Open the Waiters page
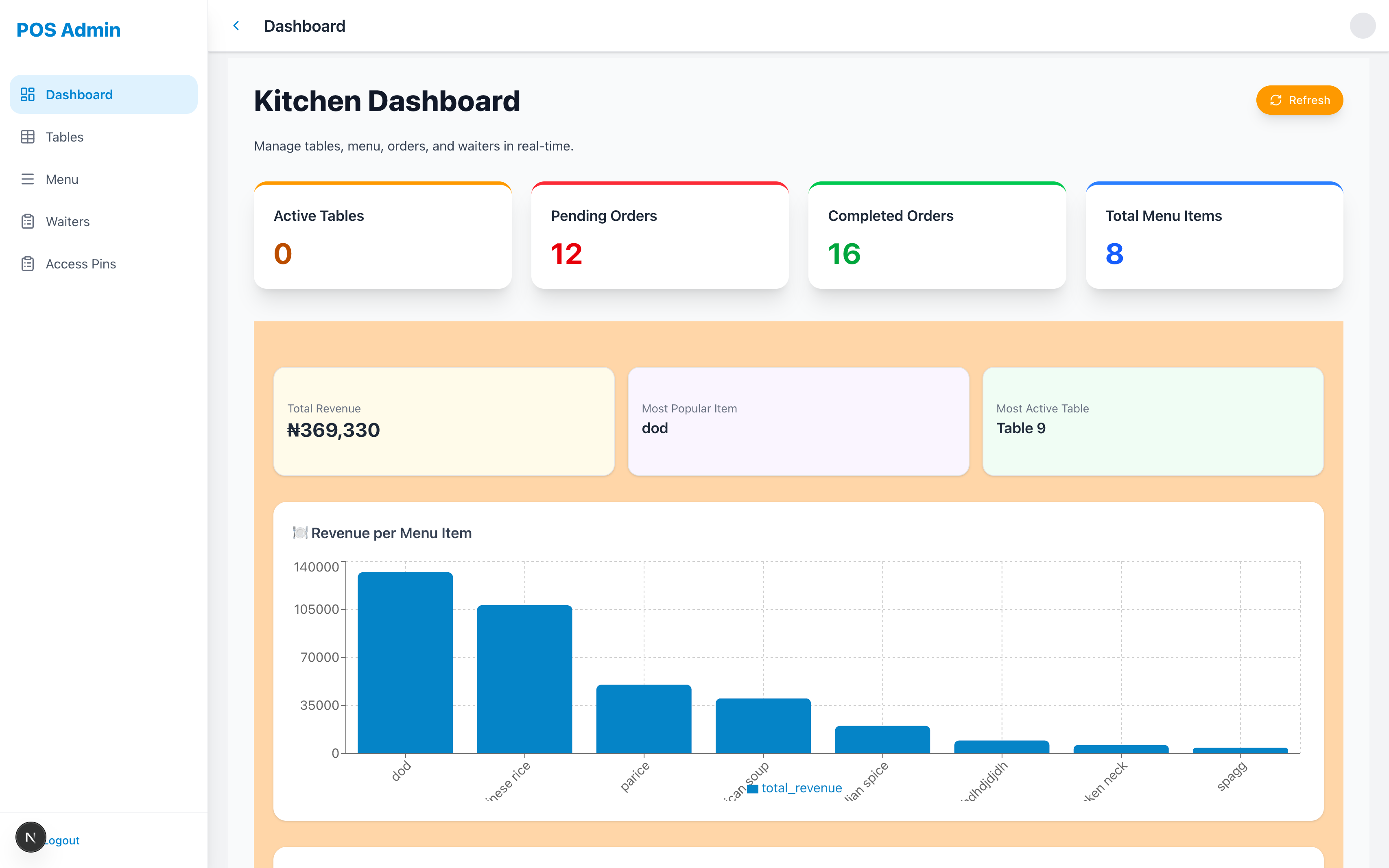1389x868 pixels. pyautogui.click(x=67, y=221)
